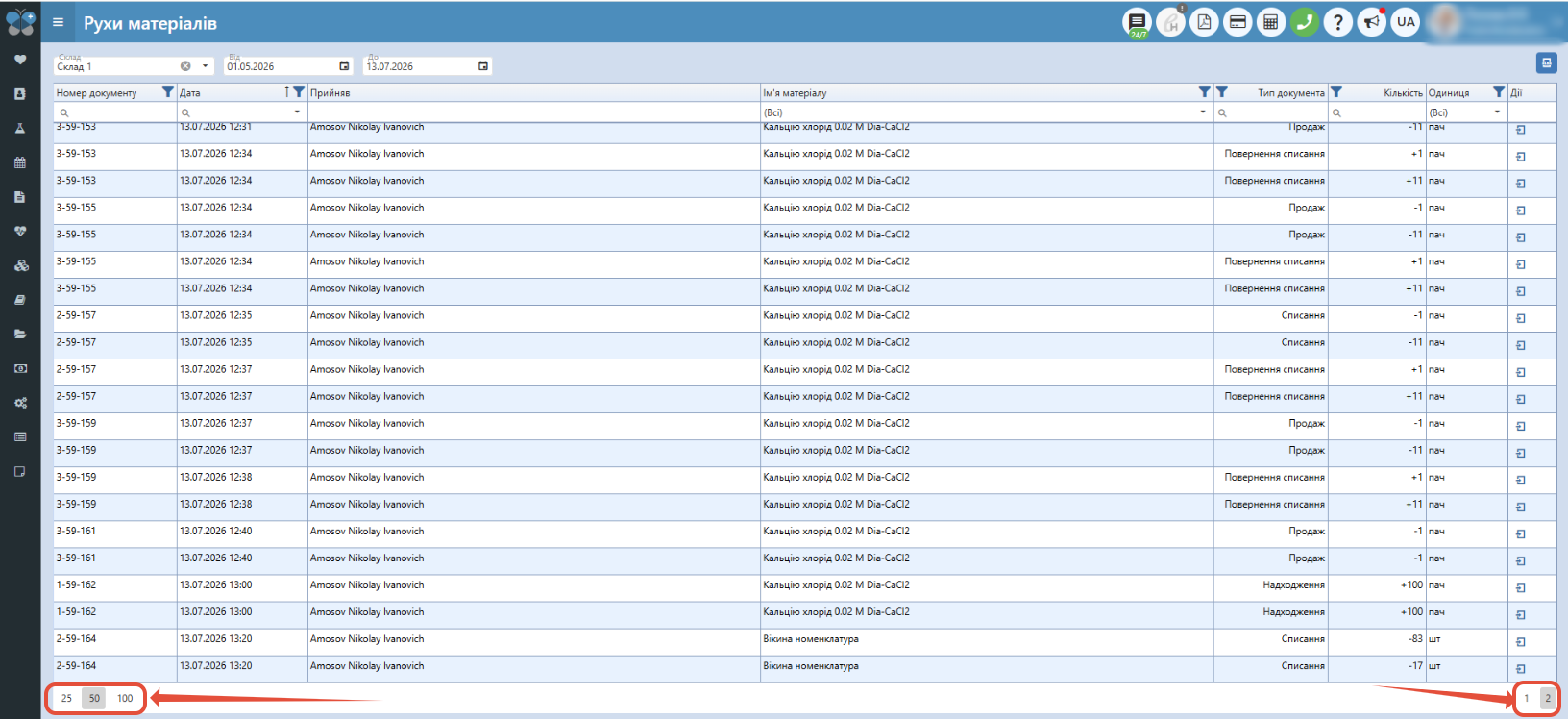Set page size to 50 rows

point(94,699)
